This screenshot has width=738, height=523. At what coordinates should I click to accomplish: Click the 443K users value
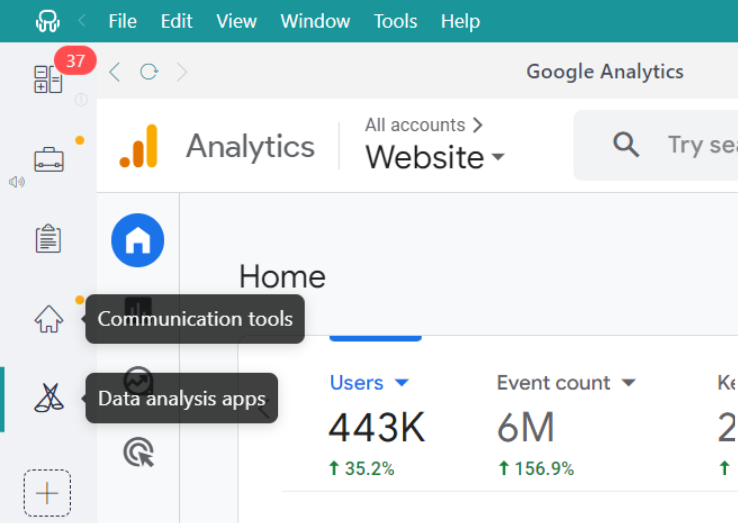[x=377, y=427]
